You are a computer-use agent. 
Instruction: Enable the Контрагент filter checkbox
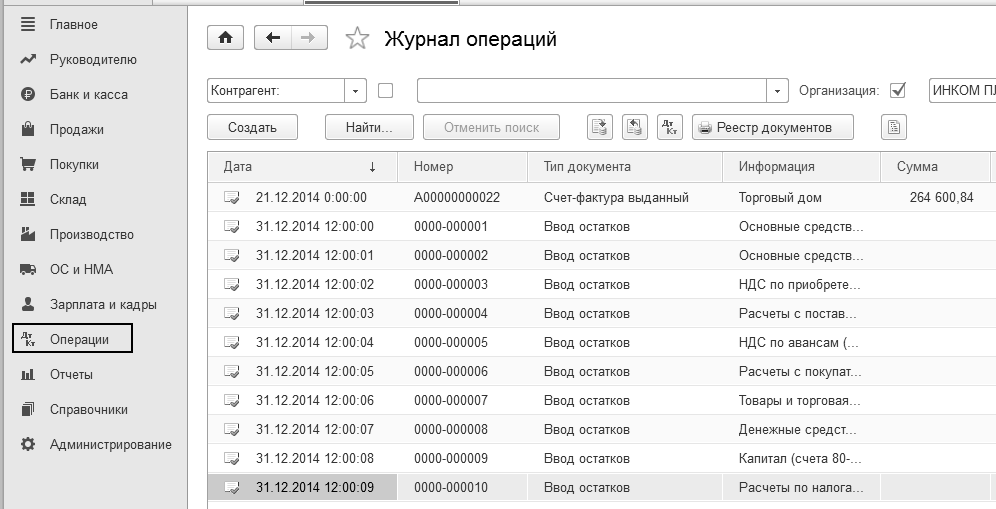pos(385,90)
